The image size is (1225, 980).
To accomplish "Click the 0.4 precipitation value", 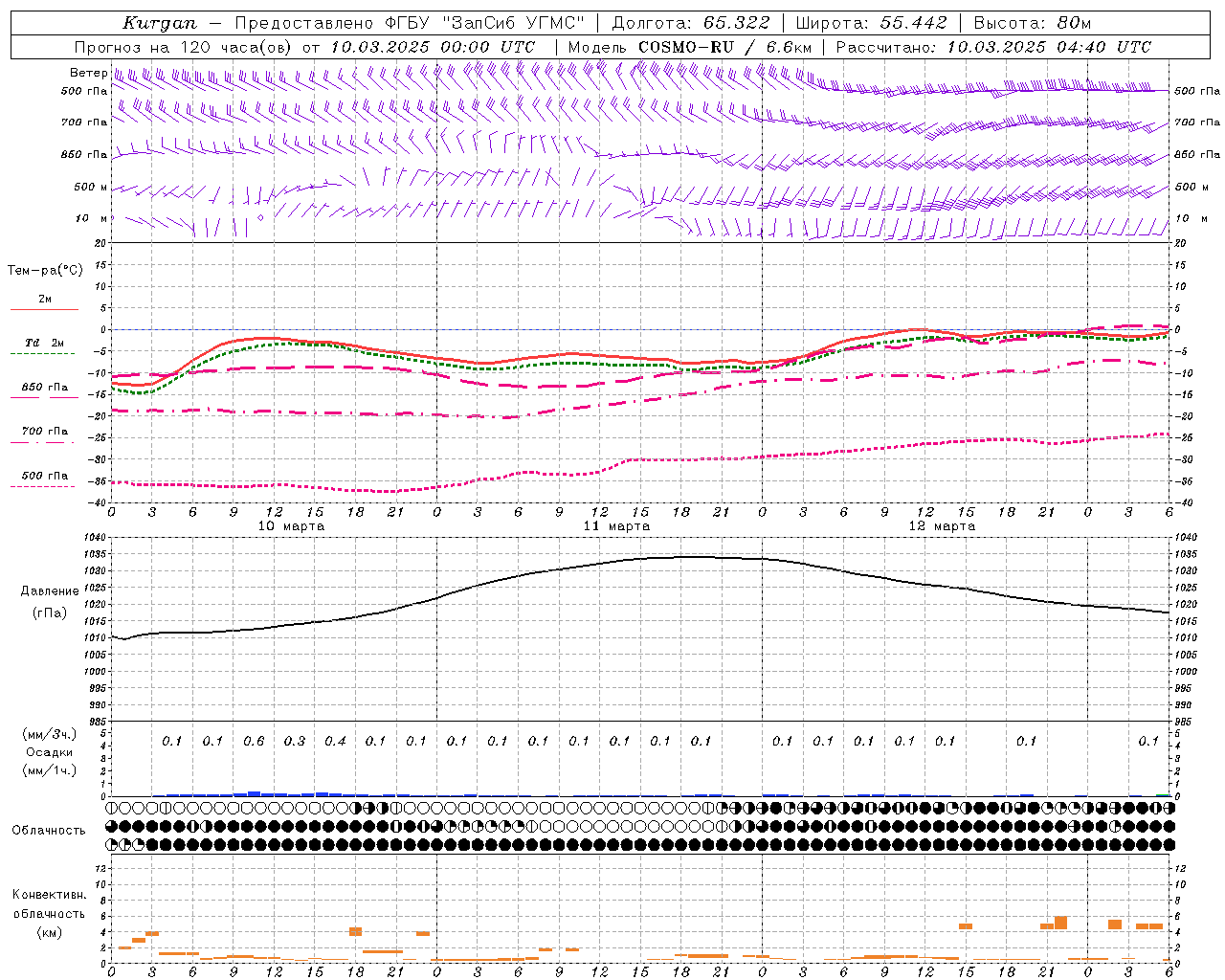I will click(335, 741).
